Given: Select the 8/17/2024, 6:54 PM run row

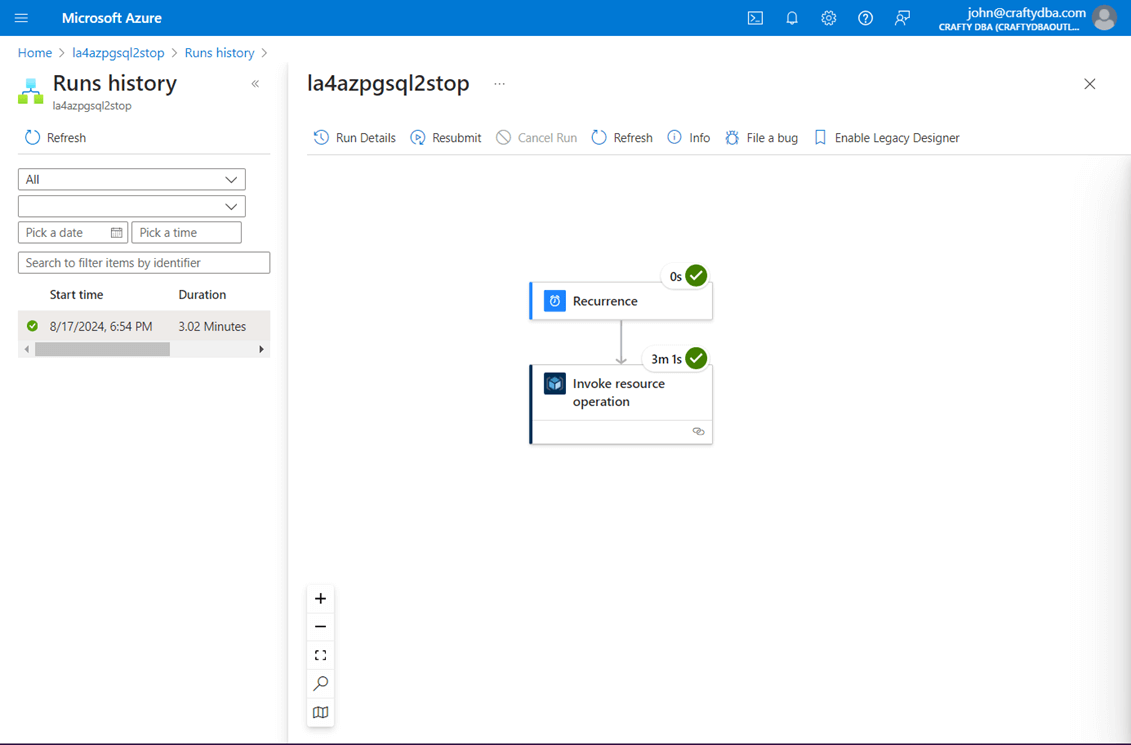Looking at the screenshot, I should pyautogui.click(x=144, y=326).
